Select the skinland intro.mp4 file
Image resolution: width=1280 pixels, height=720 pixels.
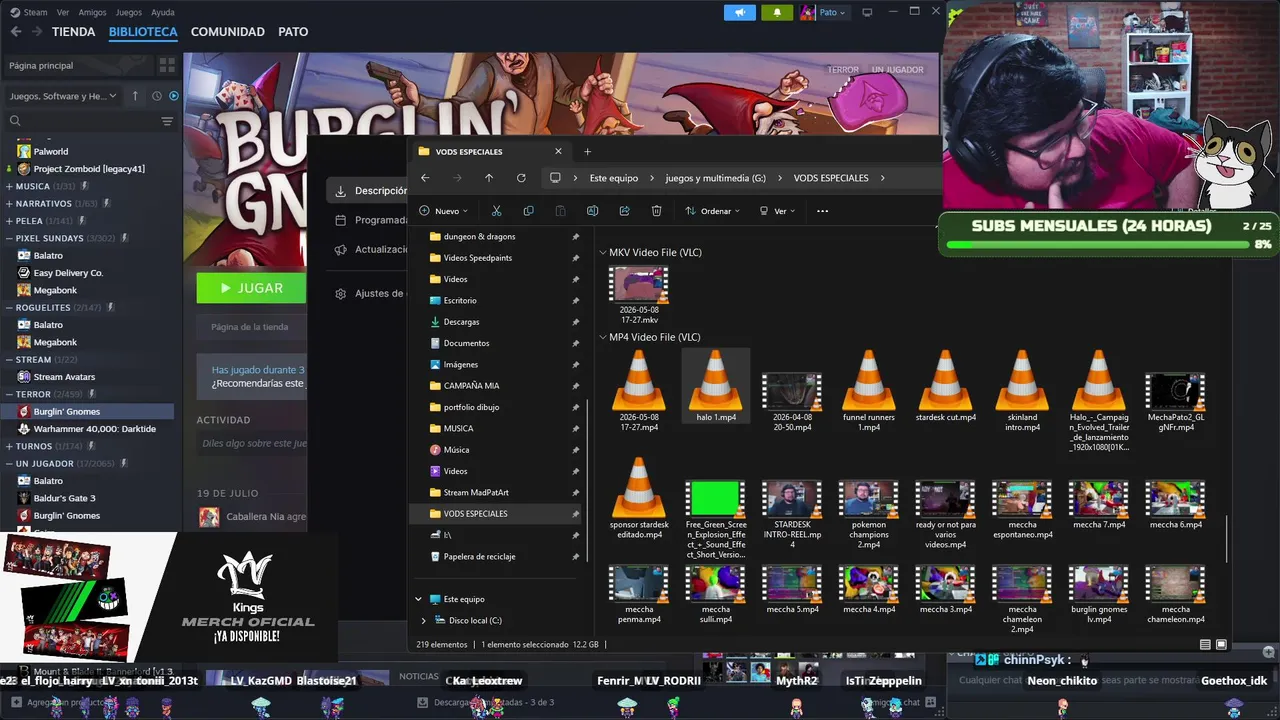point(1022,390)
